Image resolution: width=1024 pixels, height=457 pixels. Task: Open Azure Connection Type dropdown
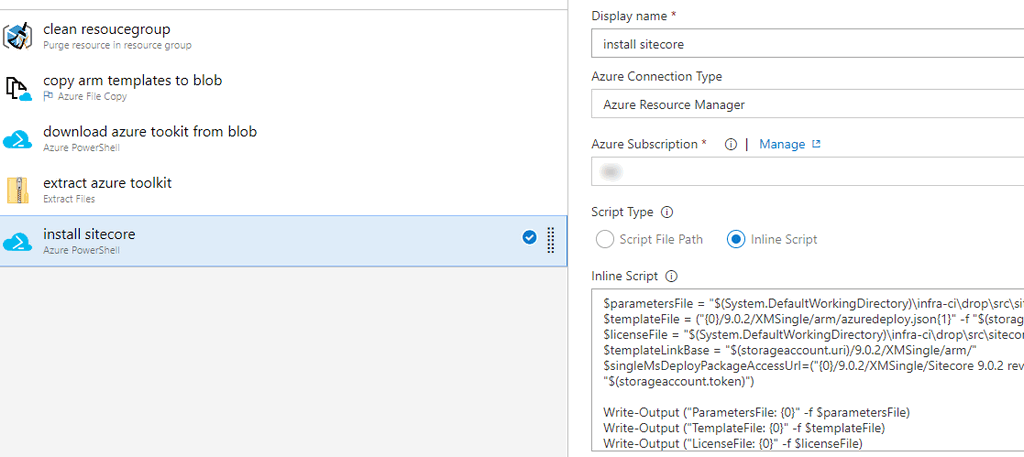tap(807, 104)
